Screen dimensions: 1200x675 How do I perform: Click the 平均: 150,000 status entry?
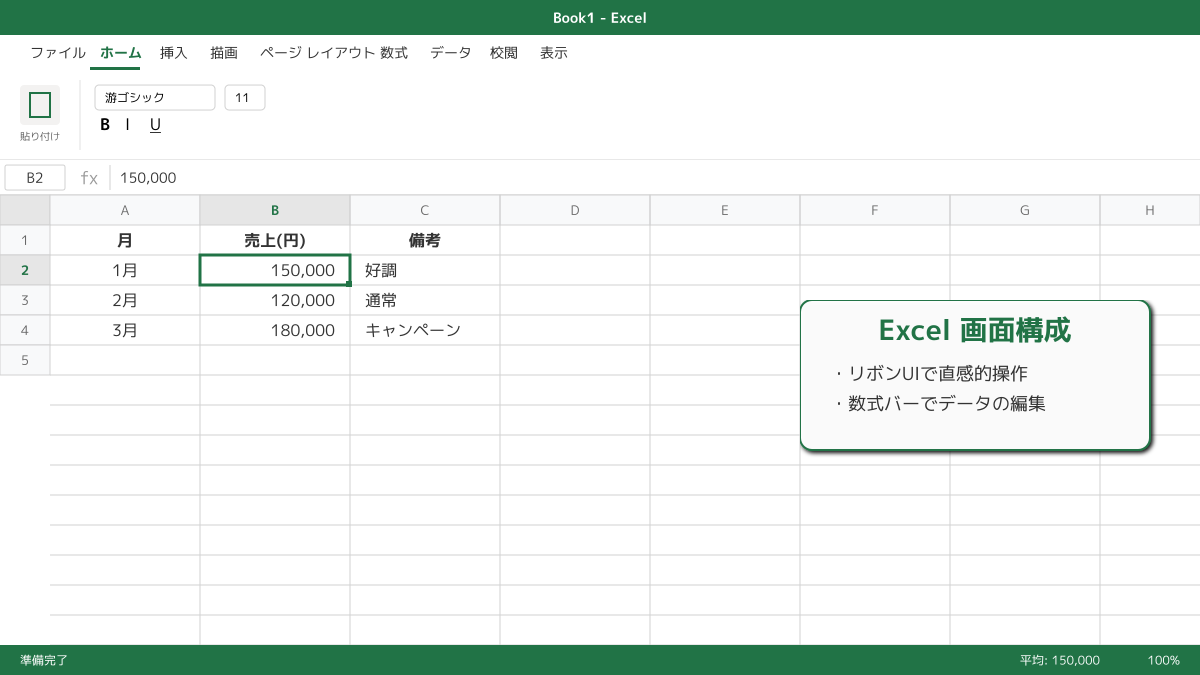[x=1060, y=660]
